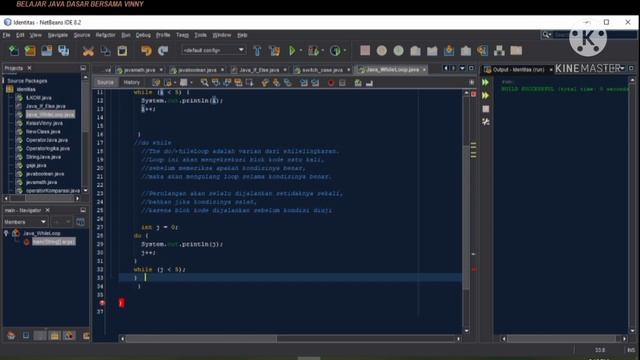Close the Navigator panel tab
640x360 pixels.
[x=47, y=210]
